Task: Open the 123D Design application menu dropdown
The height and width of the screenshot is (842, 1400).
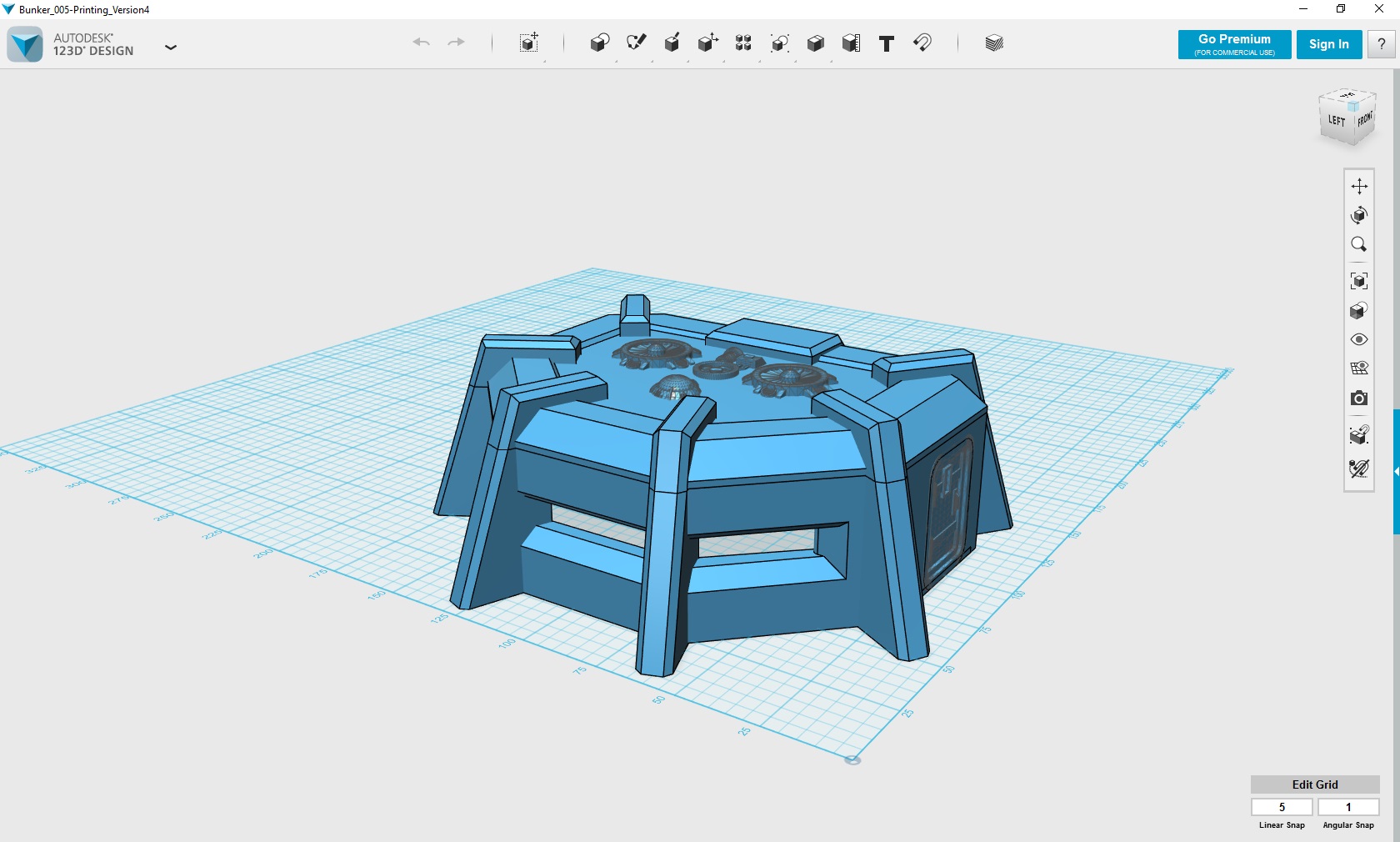Action: [171, 48]
